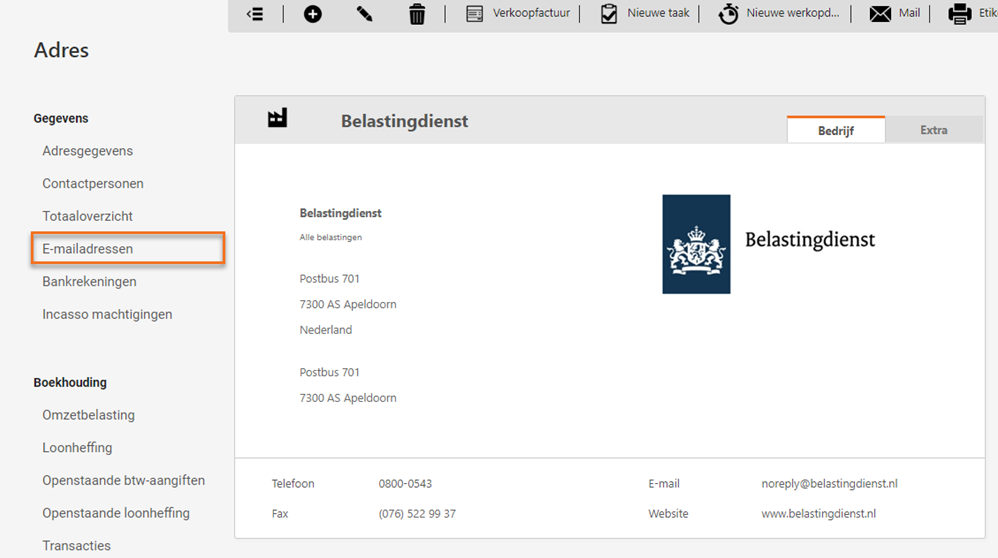The image size is (998, 558).
Task: Delete the address with trash icon
Action: [417, 13]
